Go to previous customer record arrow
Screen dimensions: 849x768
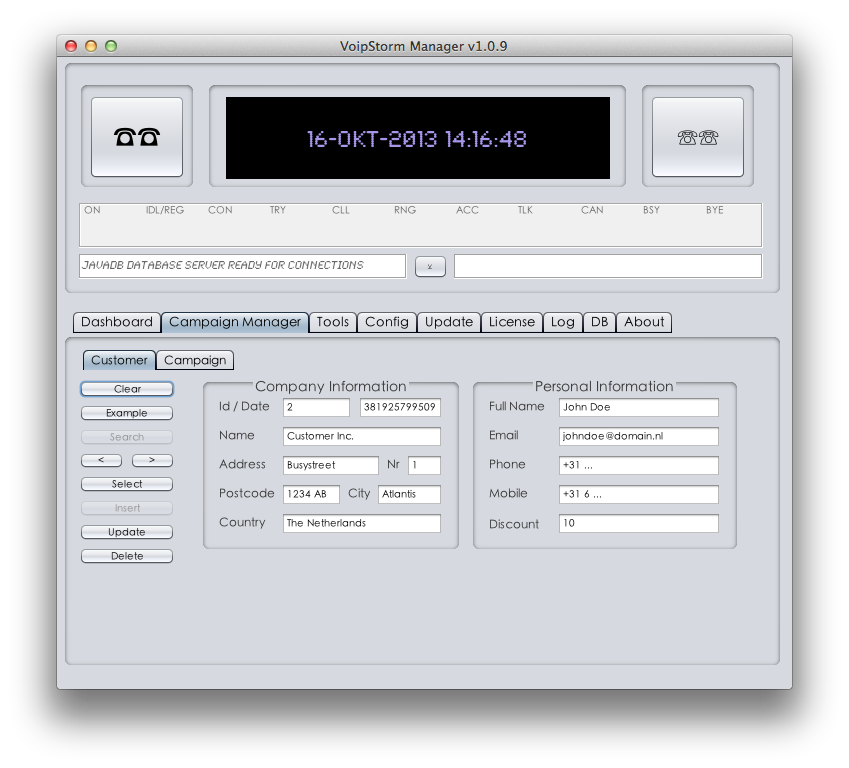101,461
